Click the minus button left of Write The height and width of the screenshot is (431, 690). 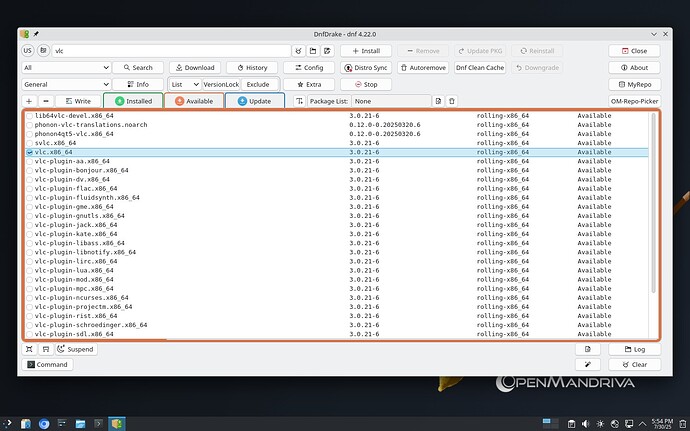[46, 101]
